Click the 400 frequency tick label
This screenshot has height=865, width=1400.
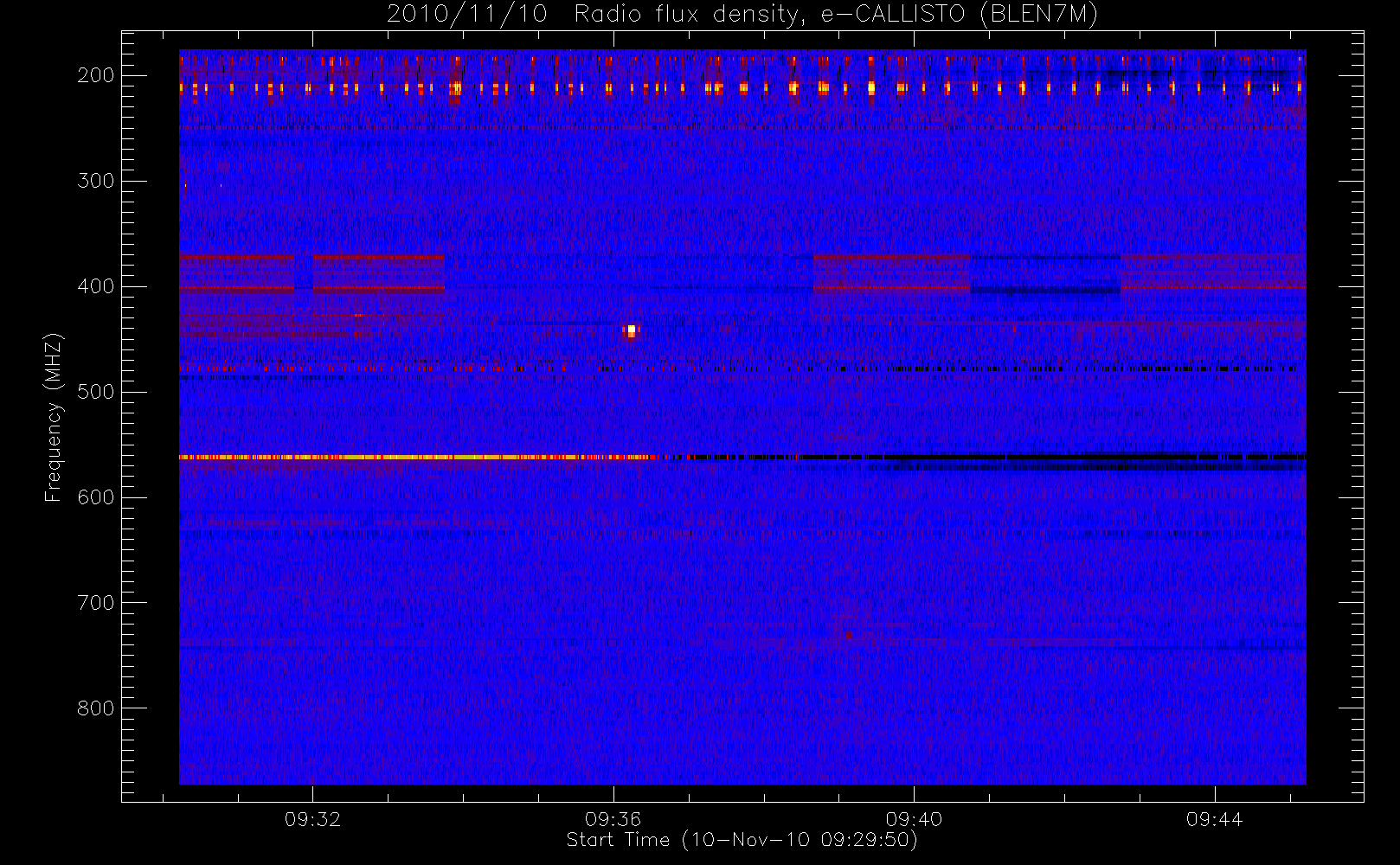coord(96,286)
